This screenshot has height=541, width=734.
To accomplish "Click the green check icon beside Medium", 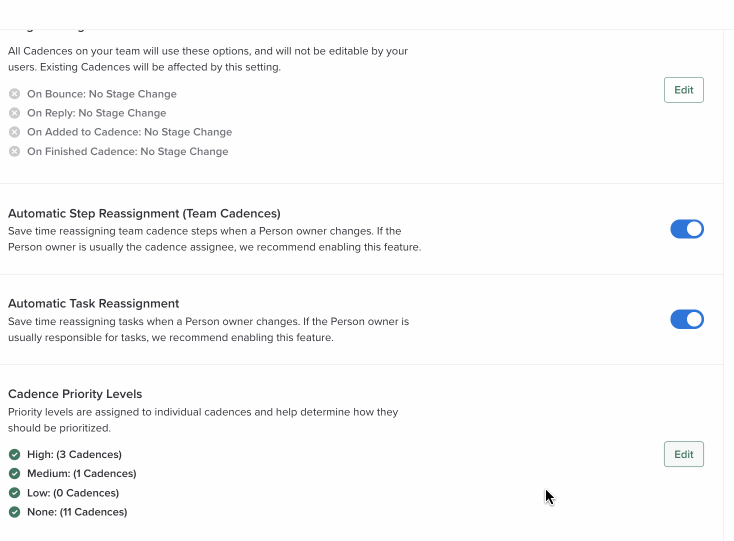I will coord(14,474).
